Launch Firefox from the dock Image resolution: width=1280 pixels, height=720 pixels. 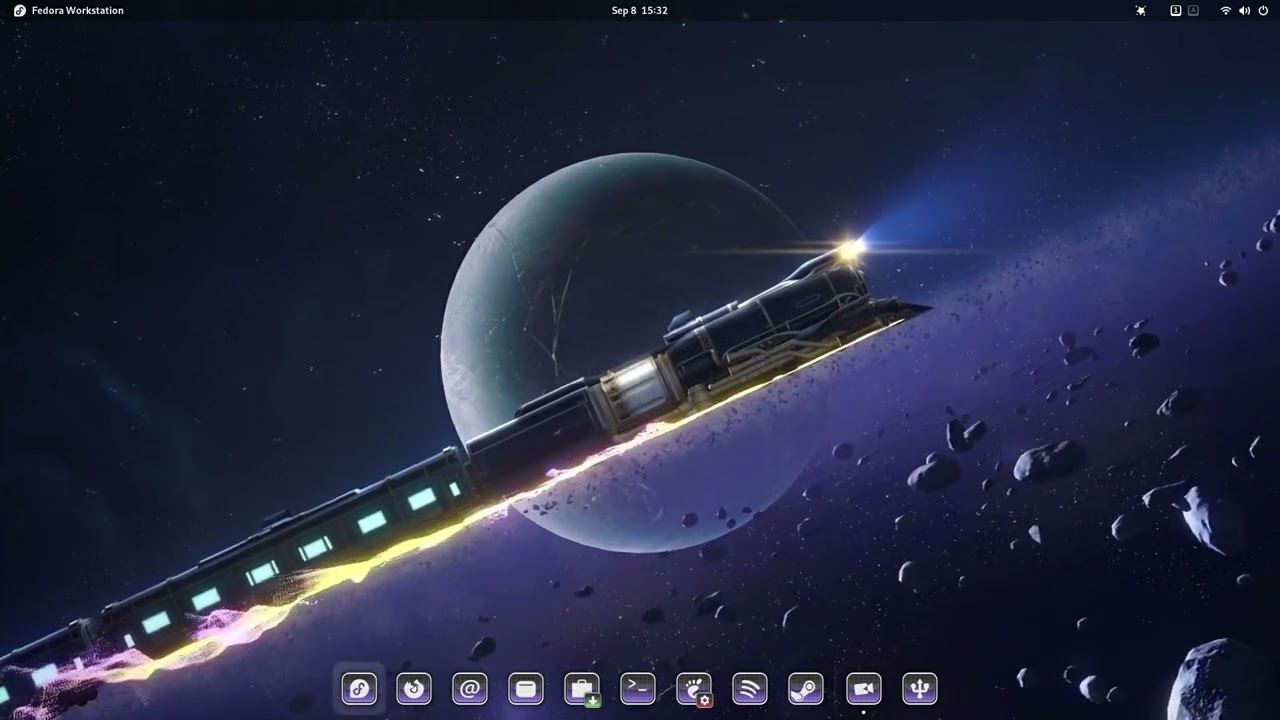point(414,688)
